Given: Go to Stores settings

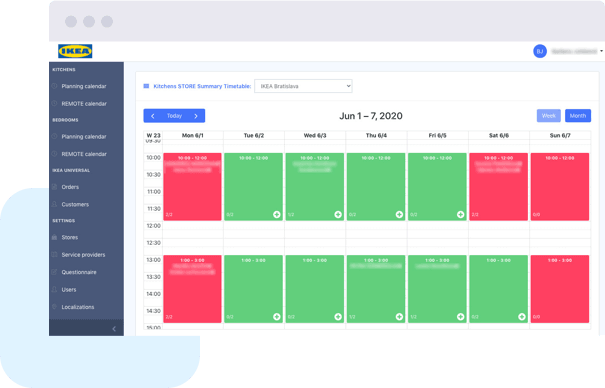Looking at the screenshot, I should point(69,237).
